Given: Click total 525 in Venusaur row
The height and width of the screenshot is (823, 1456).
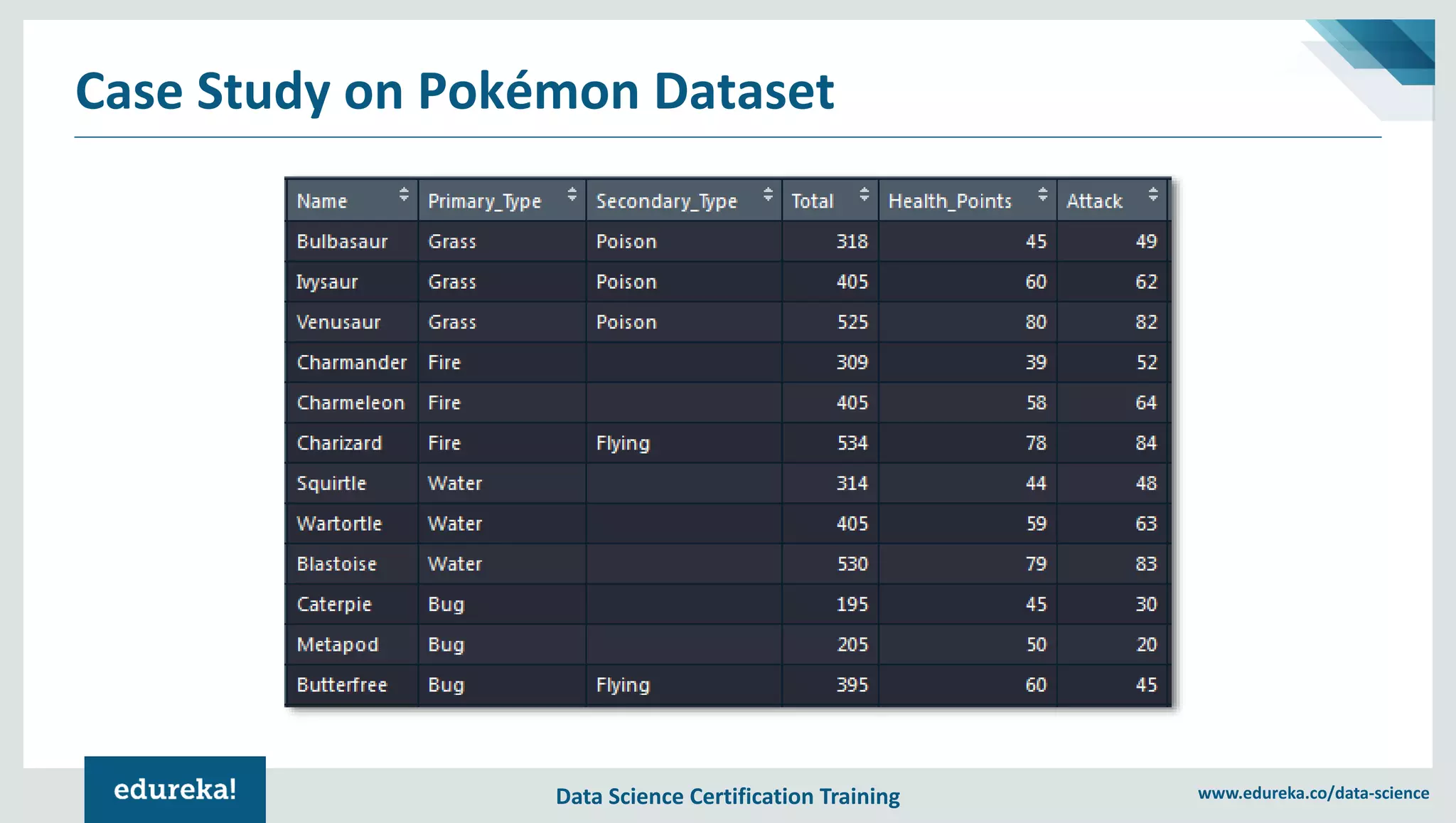Looking at the screenshot, I should point(852,322).
